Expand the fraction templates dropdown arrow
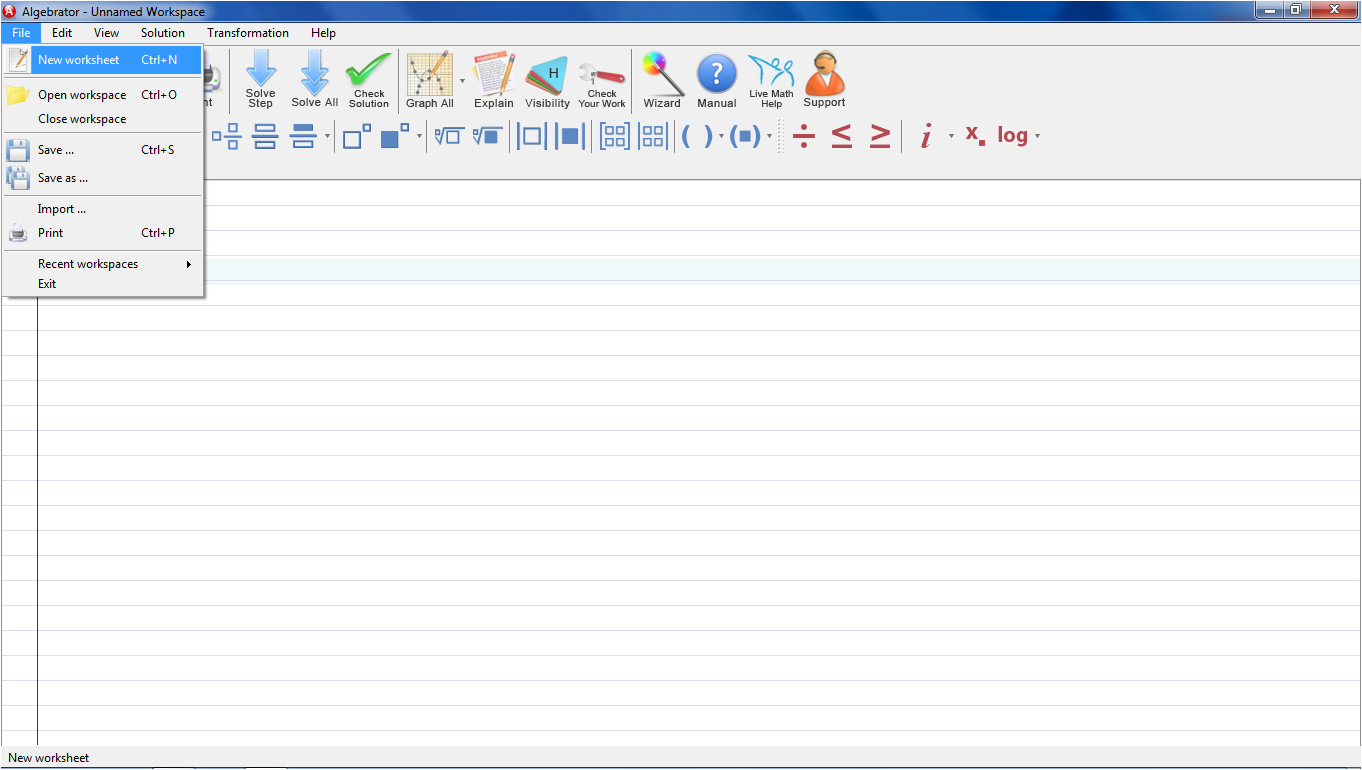The height and width of the screenshot is (770, 1362). [x=327, y=136]
